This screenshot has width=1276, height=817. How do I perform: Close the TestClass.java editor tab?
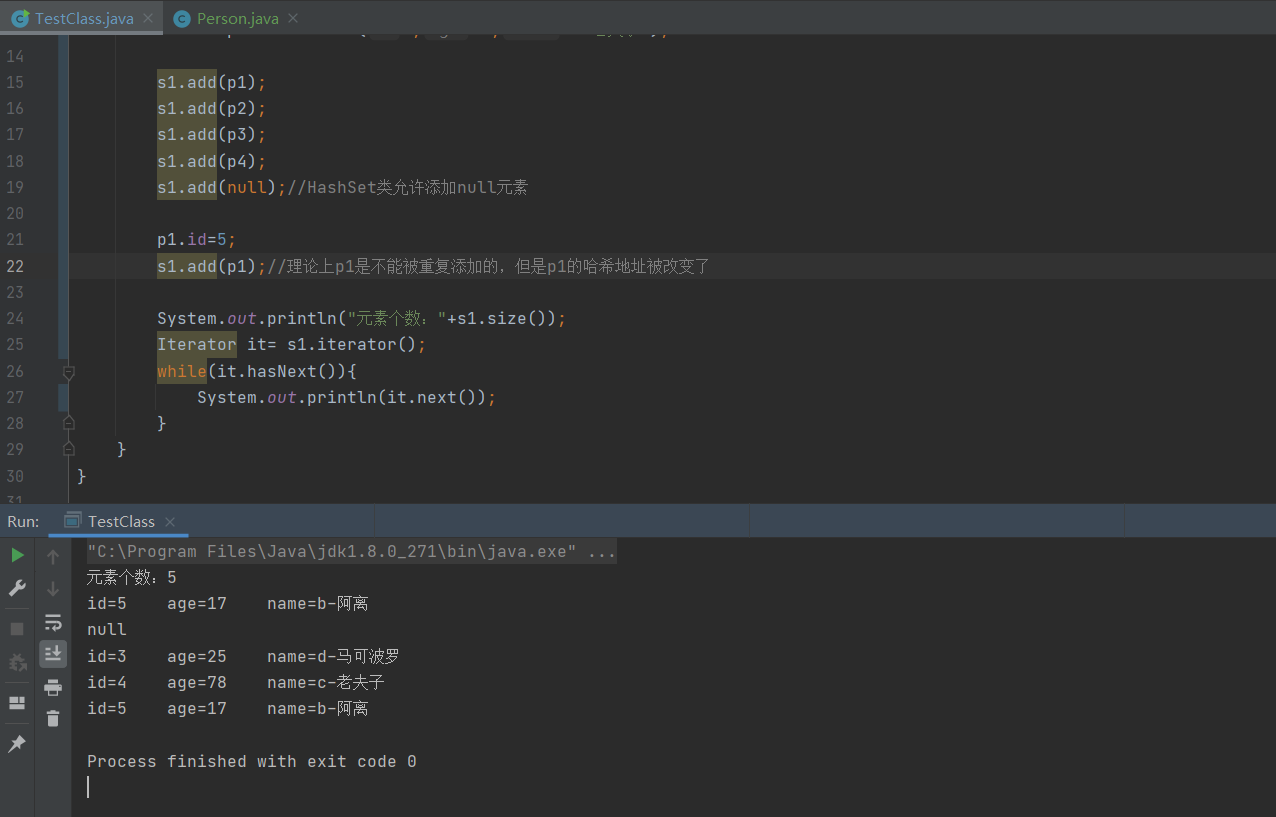coord(147,18)
